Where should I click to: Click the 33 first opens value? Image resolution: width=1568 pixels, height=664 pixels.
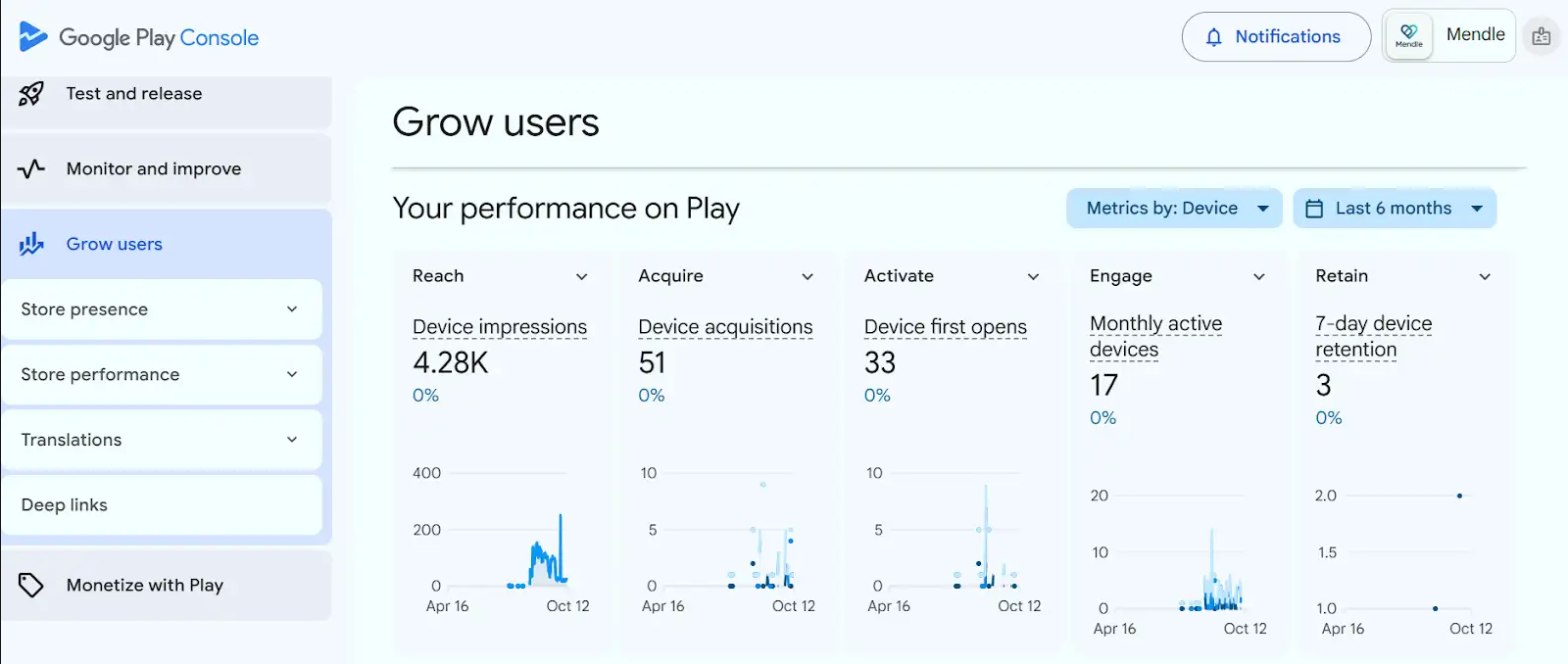[880, 363]
